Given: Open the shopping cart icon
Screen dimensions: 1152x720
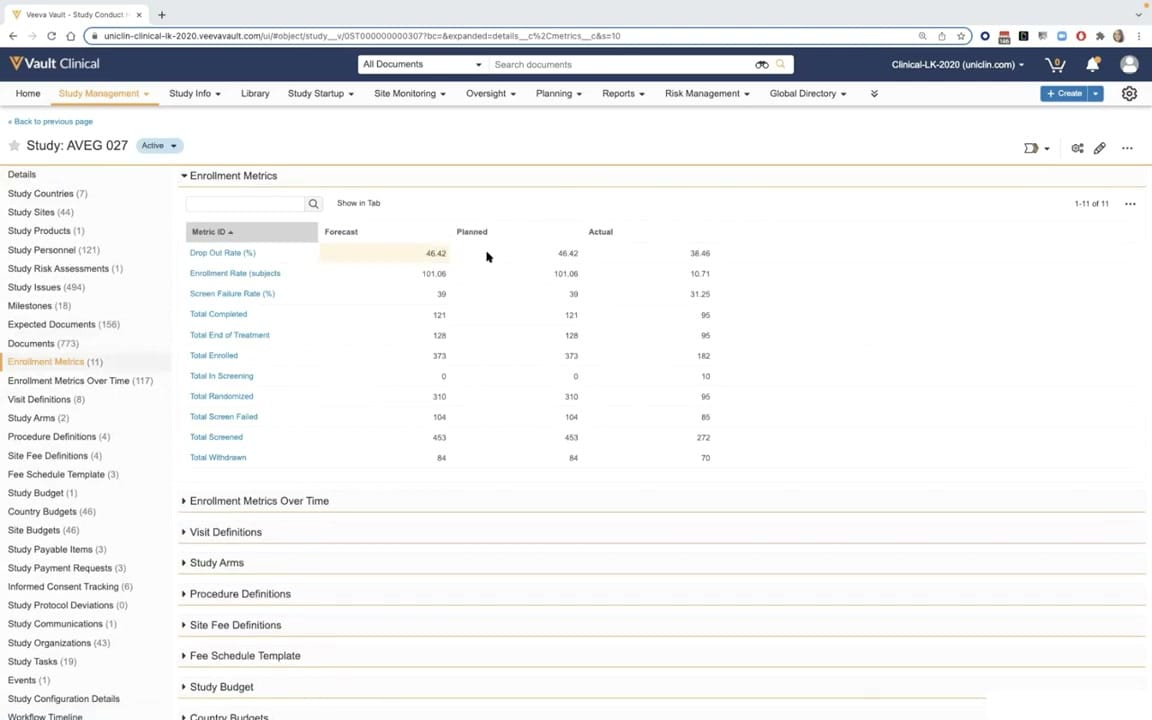Looking at the screenshot, I should click(1055, 65).
